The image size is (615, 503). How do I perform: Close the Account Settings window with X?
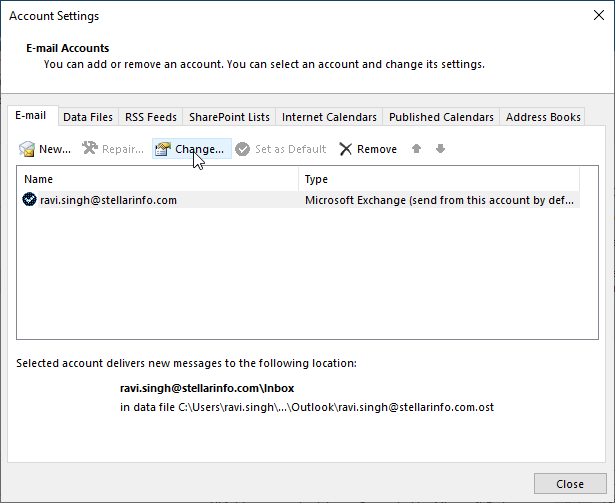click(599, 15)
